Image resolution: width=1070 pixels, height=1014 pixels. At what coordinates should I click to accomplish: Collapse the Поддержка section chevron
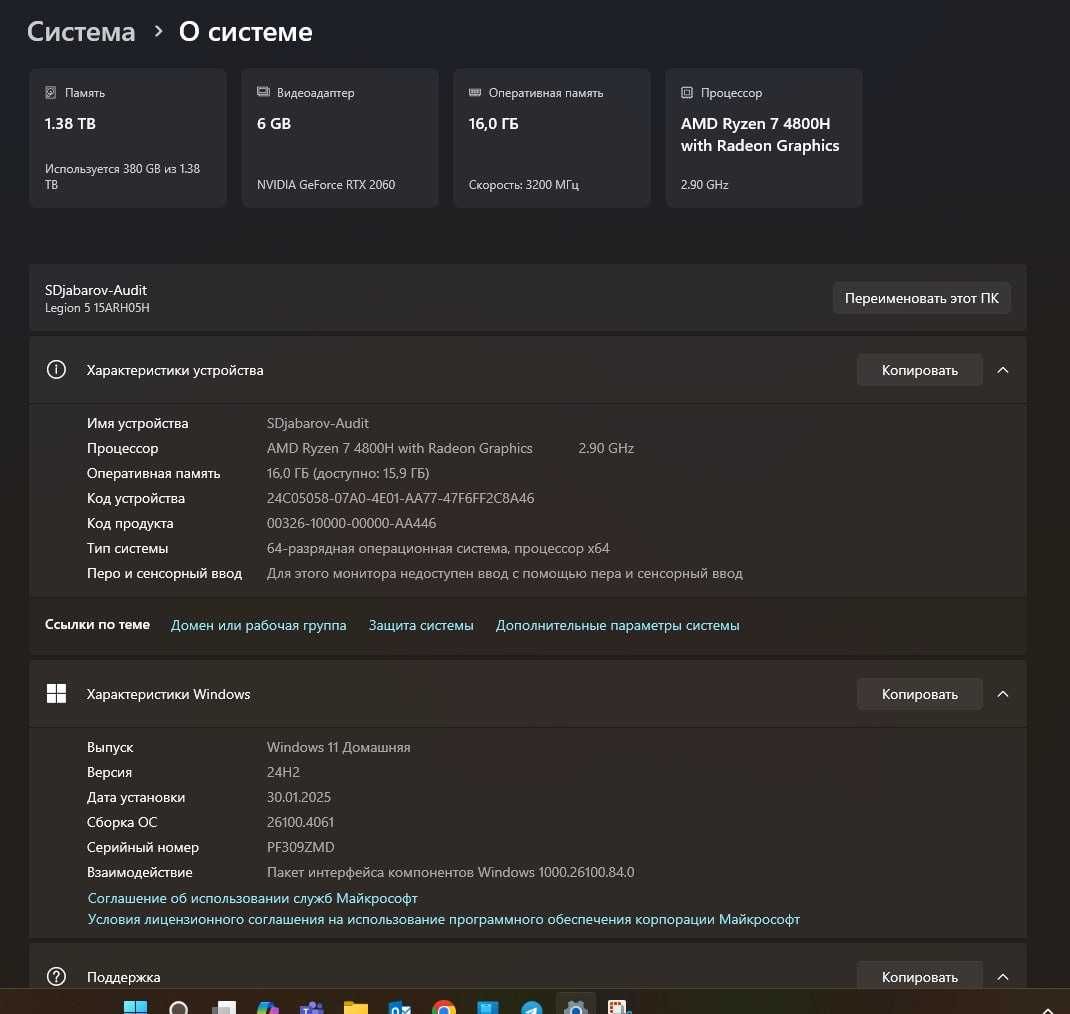pyautogui.click(x=1002, y=976)
